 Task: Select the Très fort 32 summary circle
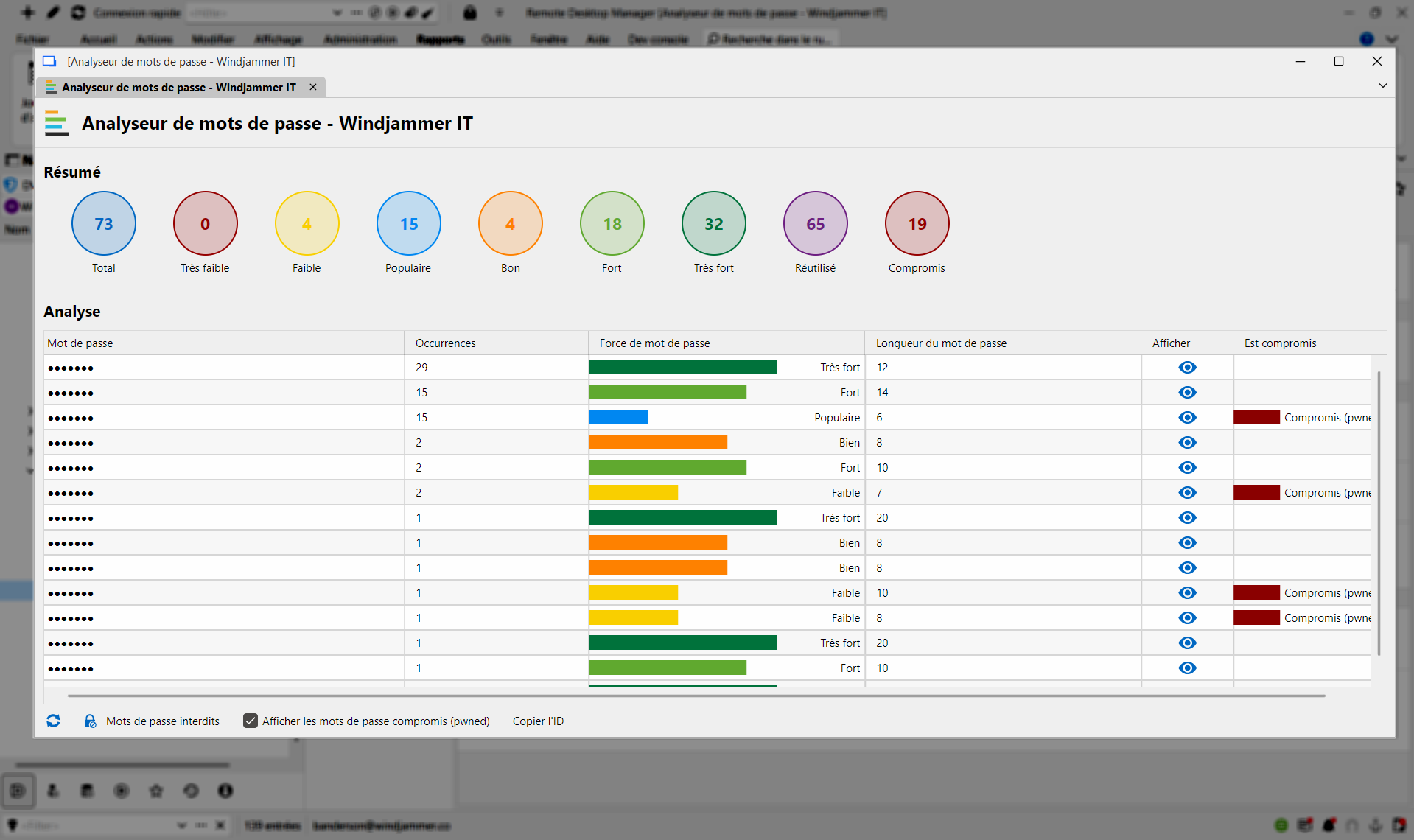[713, 223]
